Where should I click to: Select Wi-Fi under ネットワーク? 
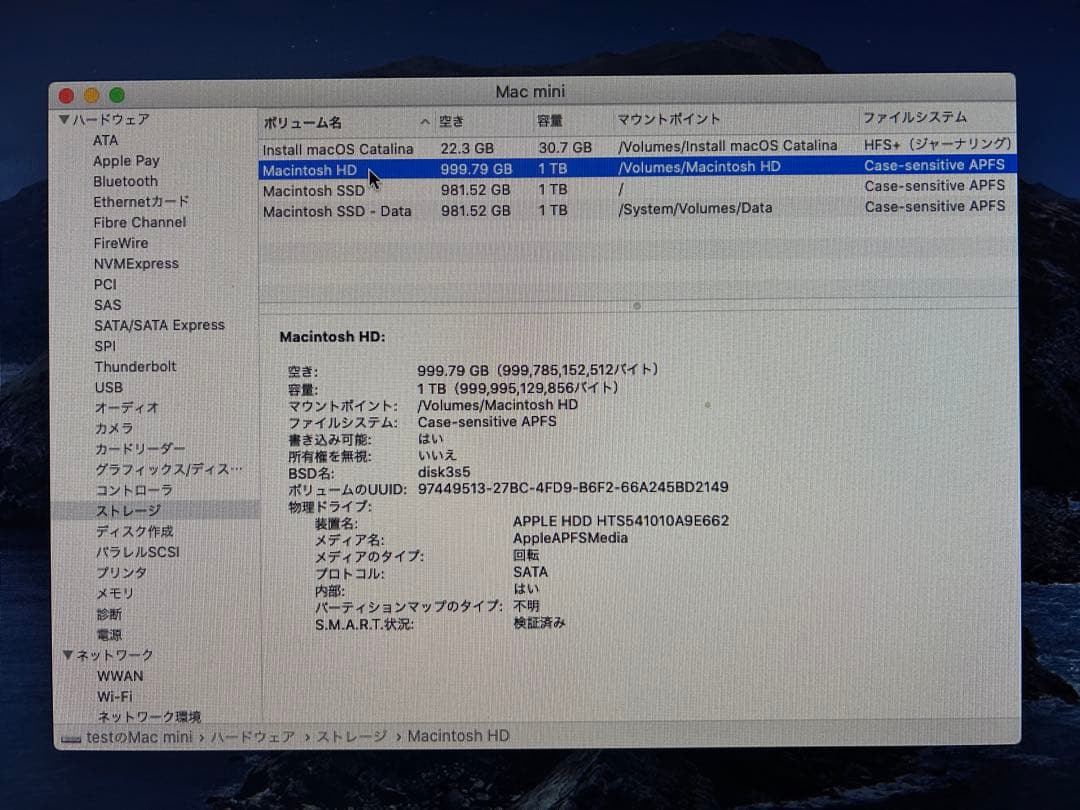tap(114, 695)
